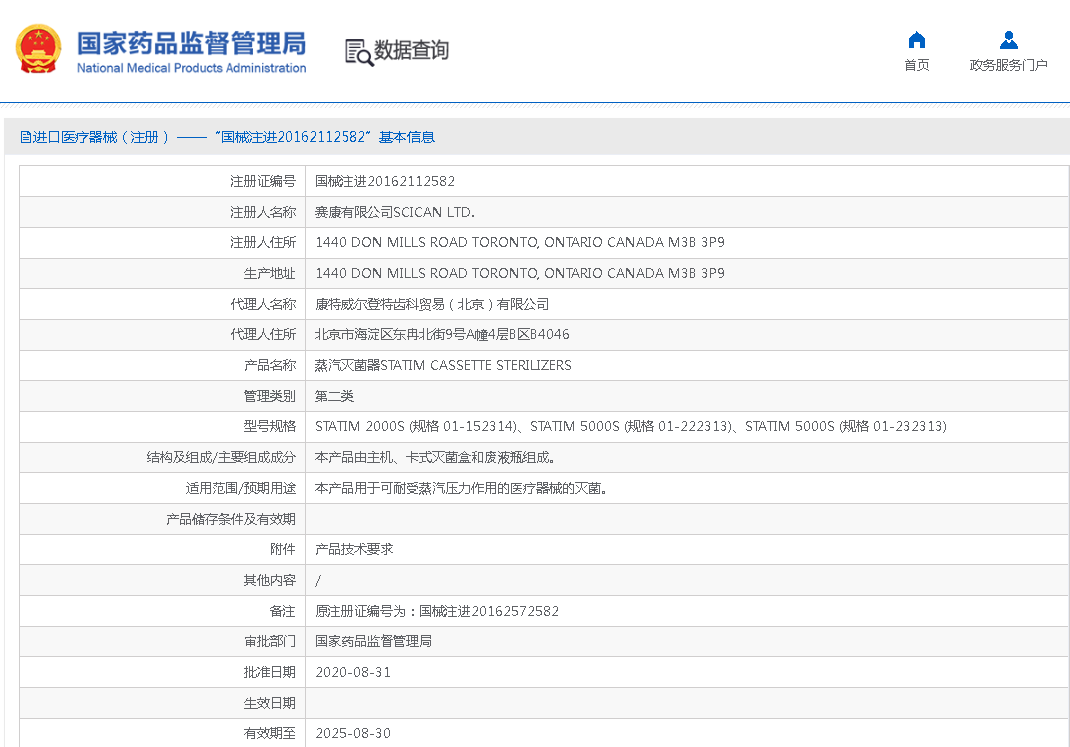Select 赛康有限公司SCICAN LTD. cell

pos(394,212)
